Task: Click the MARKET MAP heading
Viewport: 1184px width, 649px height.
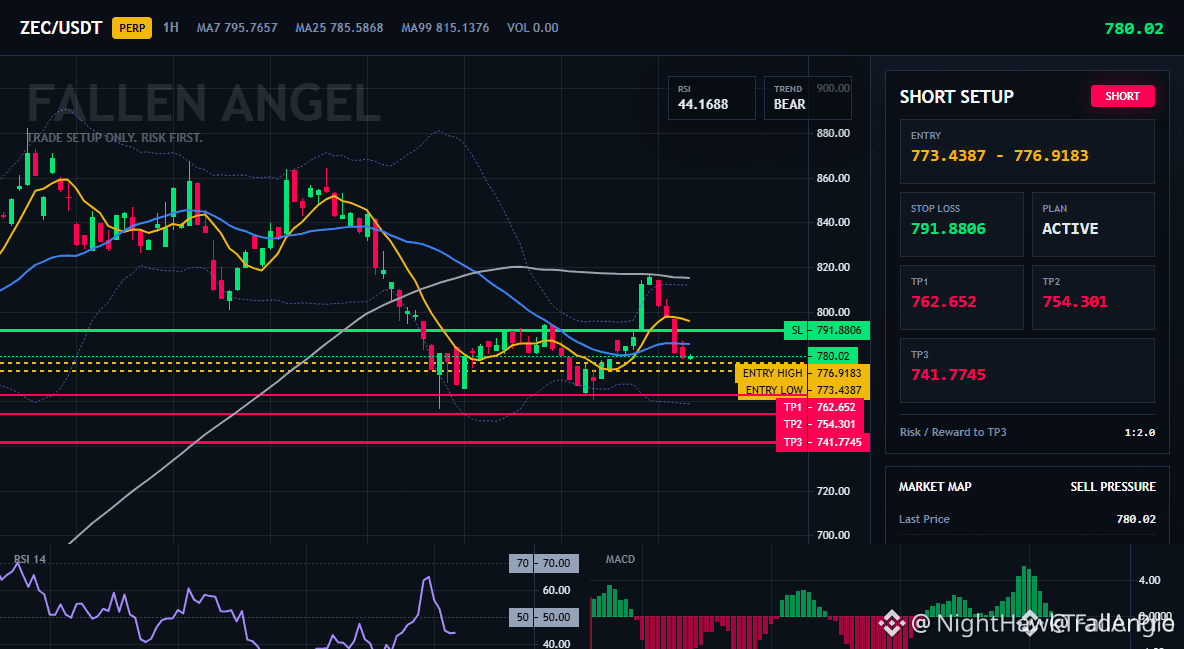Action: pos(935,487)
